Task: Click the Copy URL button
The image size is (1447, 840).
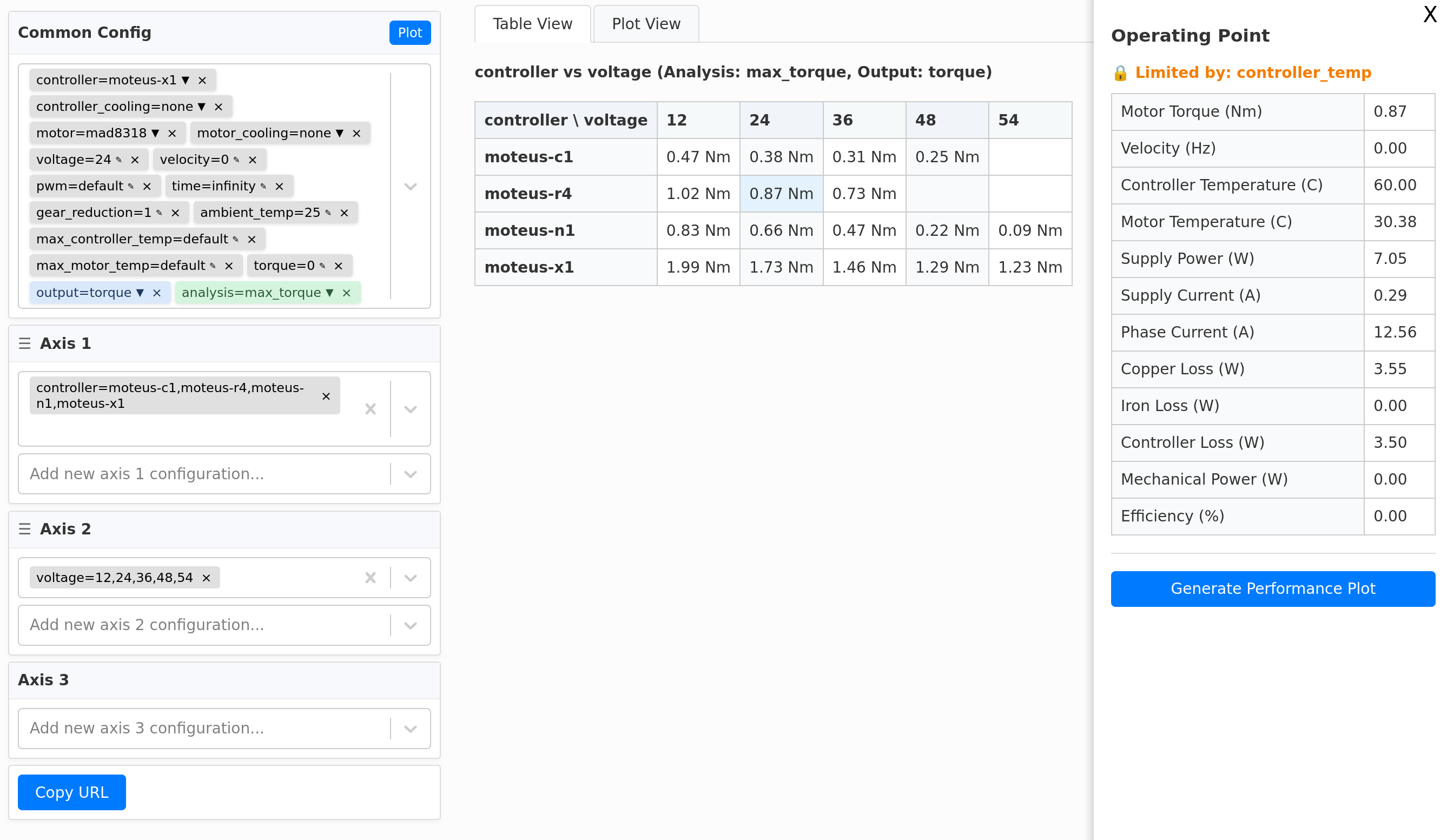Action: 72,792
